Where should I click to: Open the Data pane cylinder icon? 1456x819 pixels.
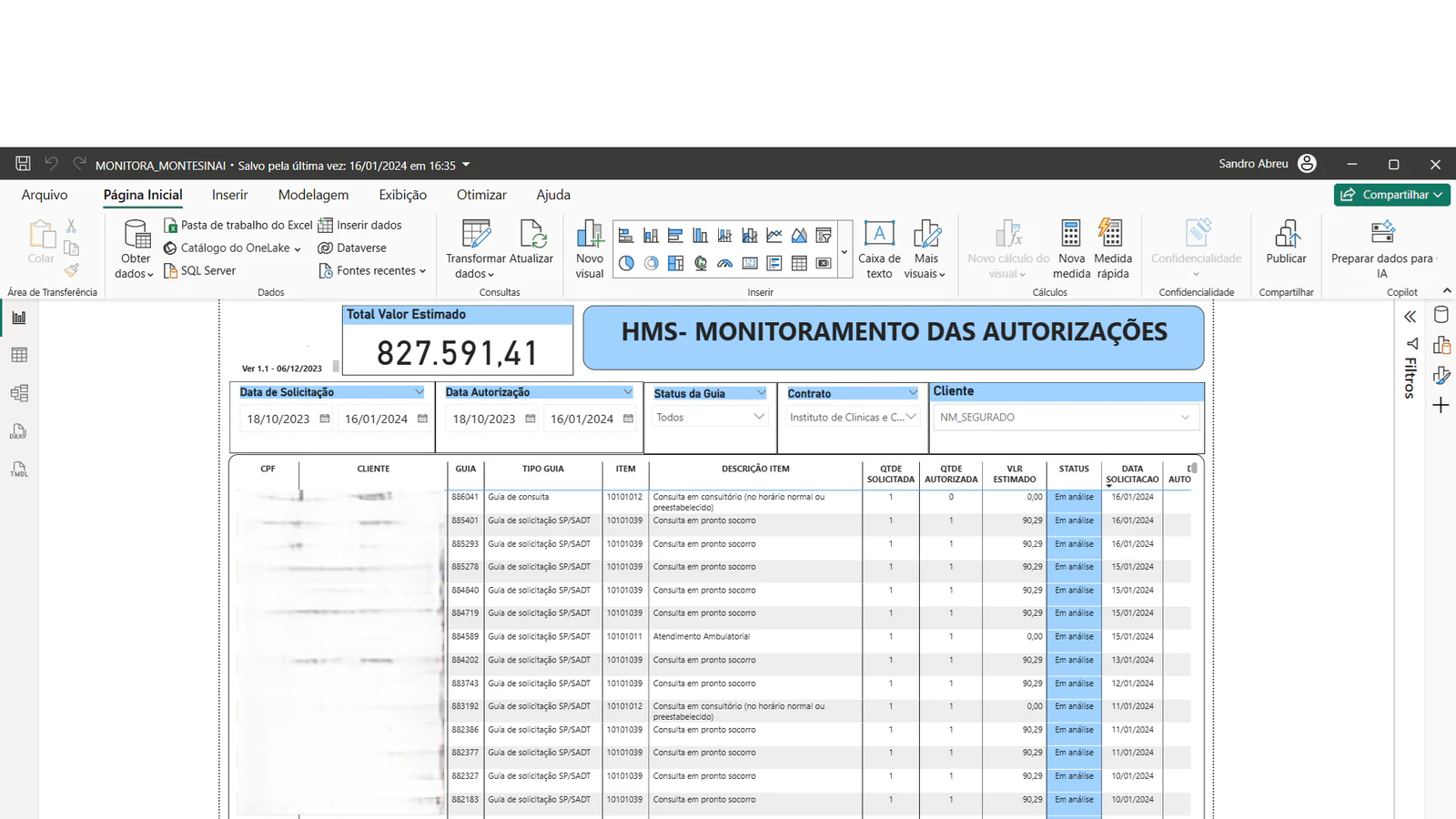pyautogui.click(x=1441, y=315)
